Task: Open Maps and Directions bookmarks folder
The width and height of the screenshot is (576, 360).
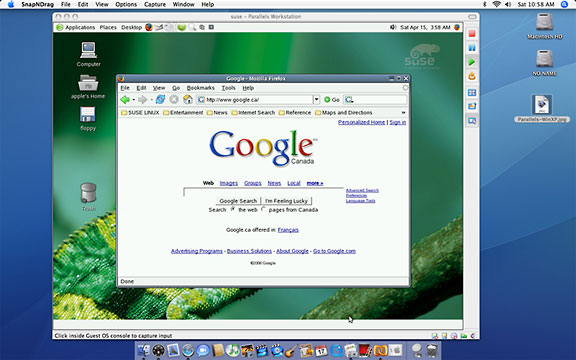Action: click(x=344, y=112)
